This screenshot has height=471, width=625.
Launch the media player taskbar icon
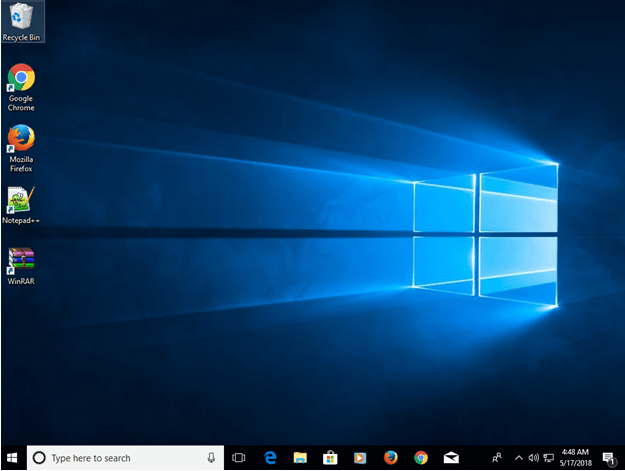coord(360,458)
